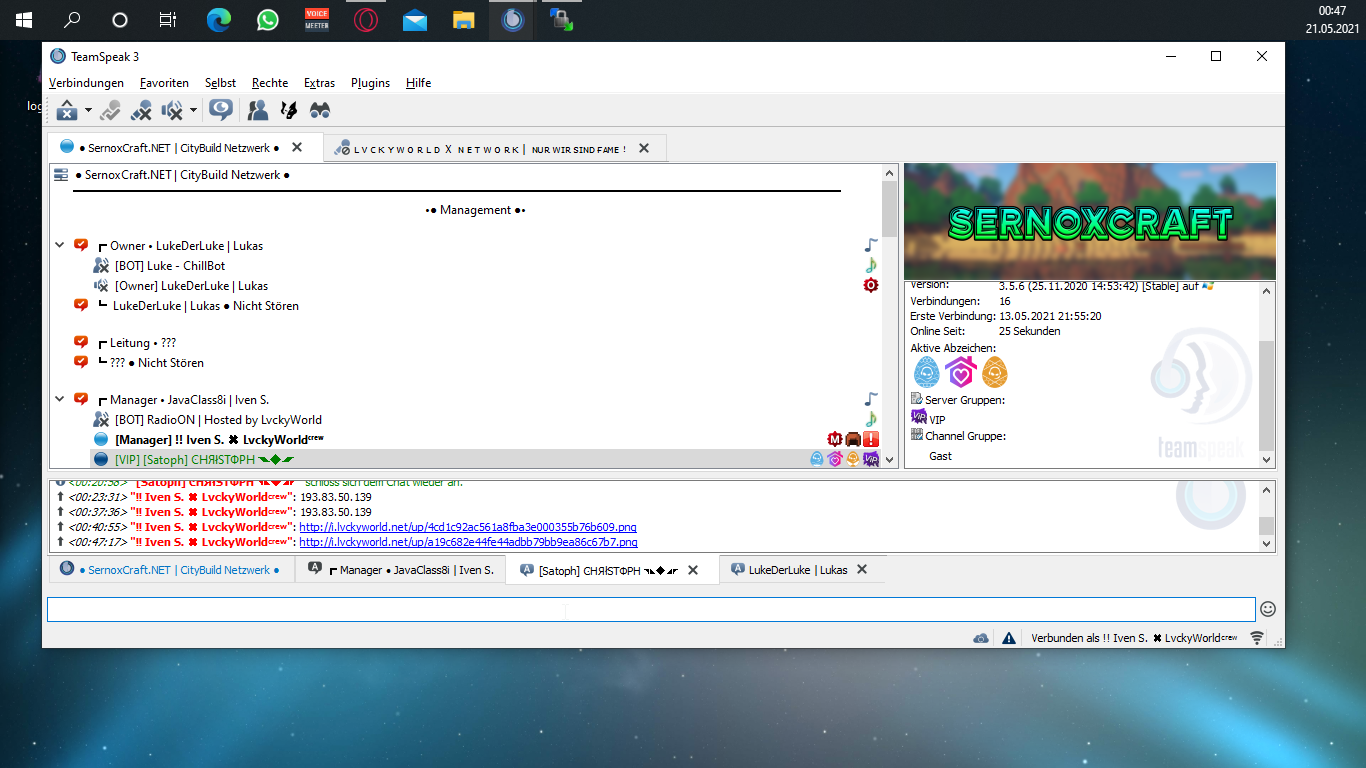Open the last lvckyworld.net link in chat
Viewport: 1366px width, 768px height.
click(467, 542)
